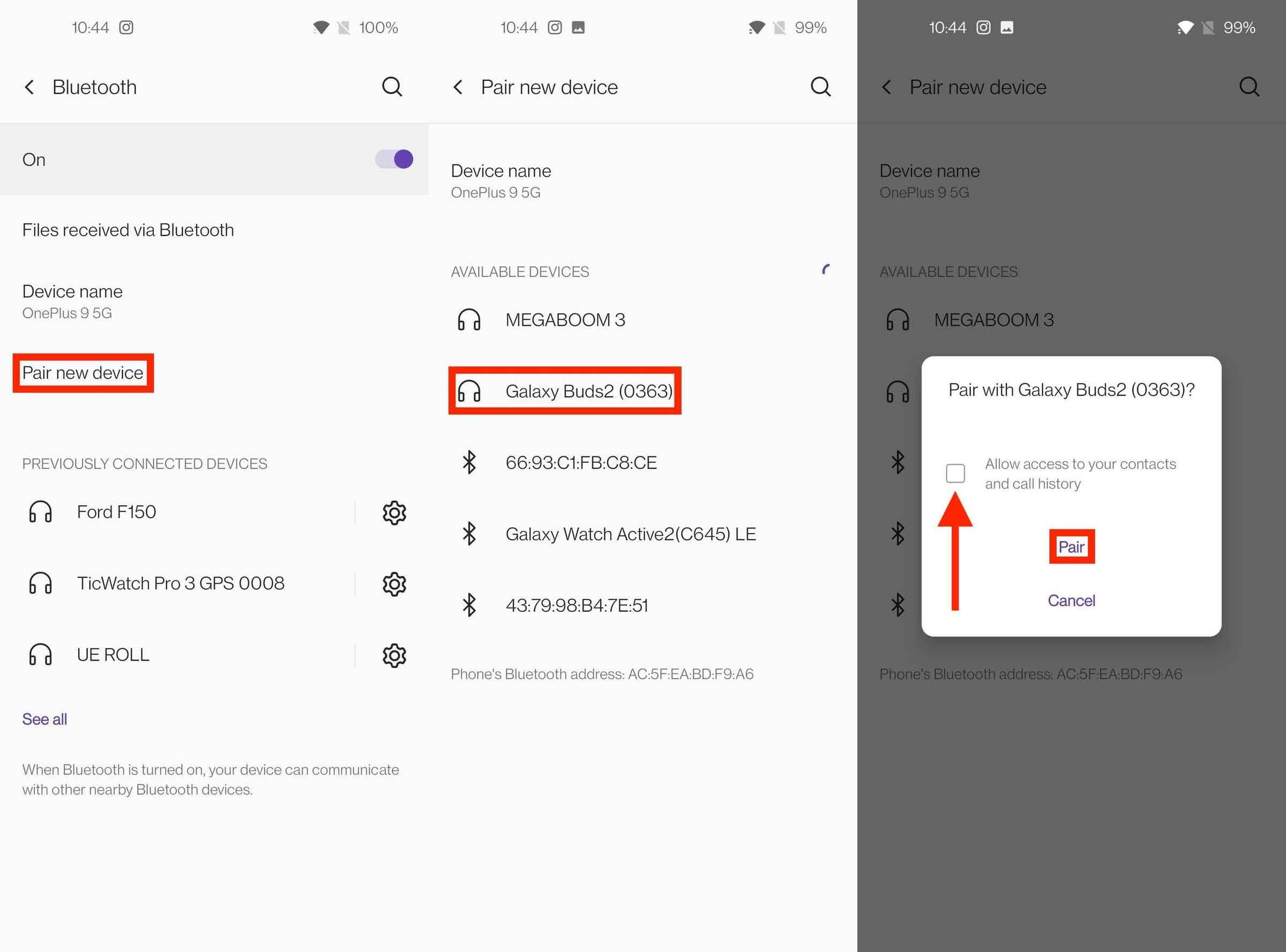Open Files received via Bluetooth
Viewport: 1286px width, 952px height.
(x=128, y=230)
